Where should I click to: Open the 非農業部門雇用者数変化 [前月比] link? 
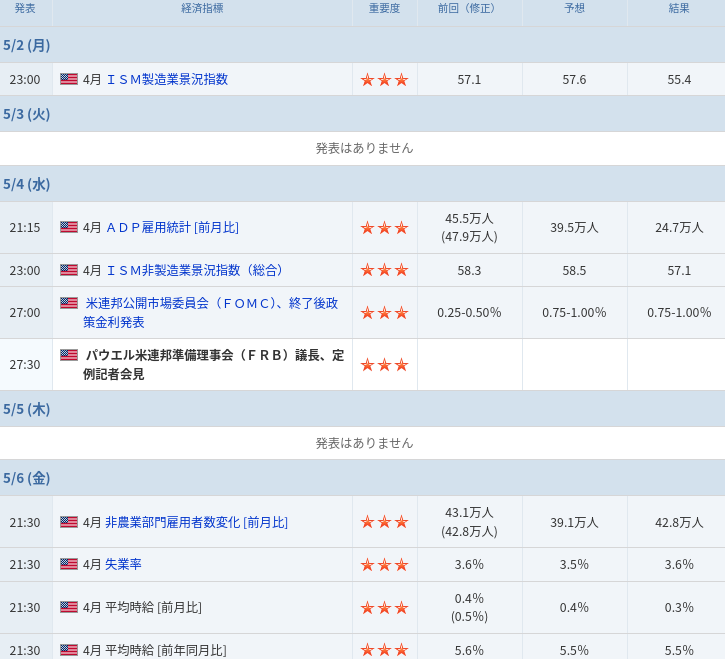tap(197, 523)
